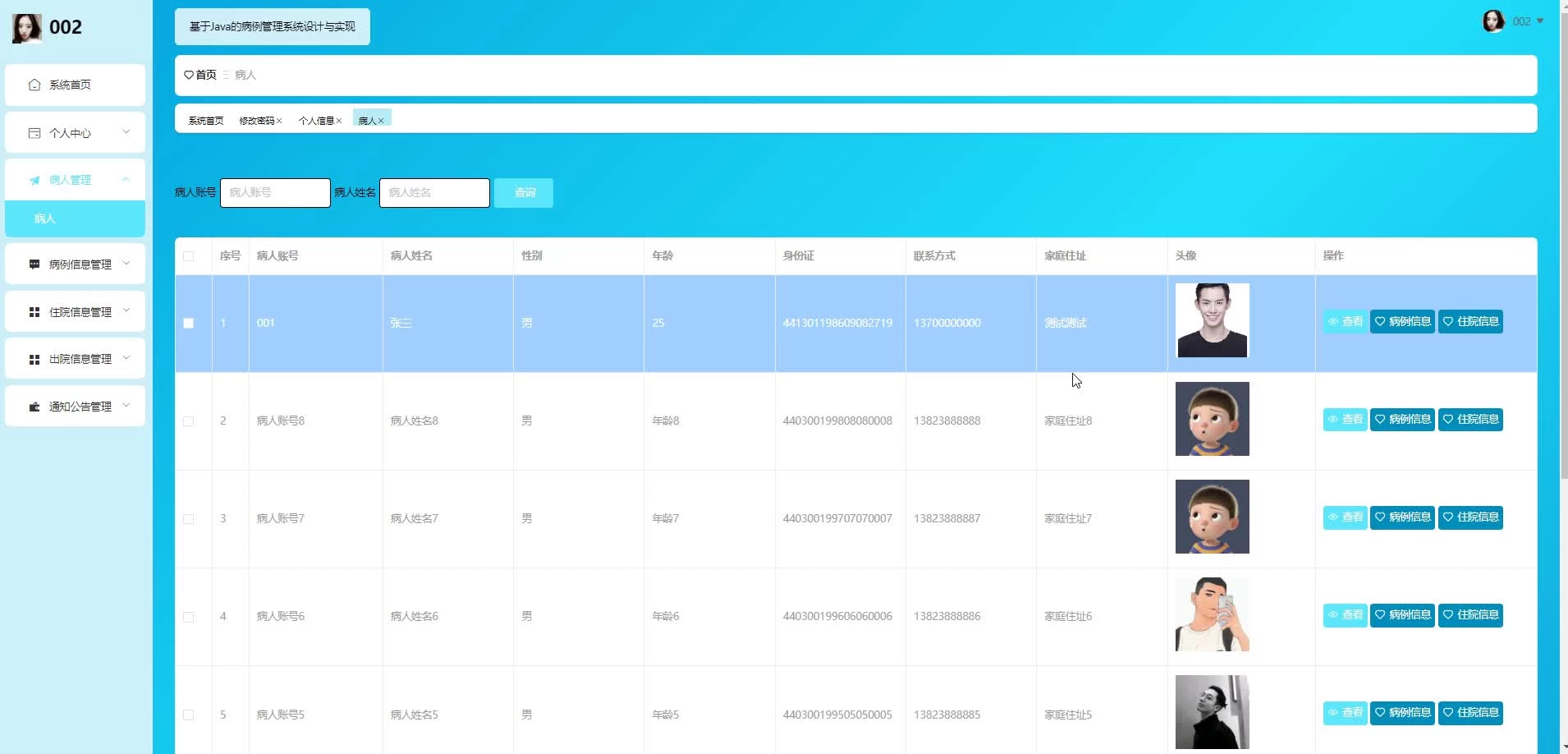Check the row for 病人账号8

click(189, 421)
